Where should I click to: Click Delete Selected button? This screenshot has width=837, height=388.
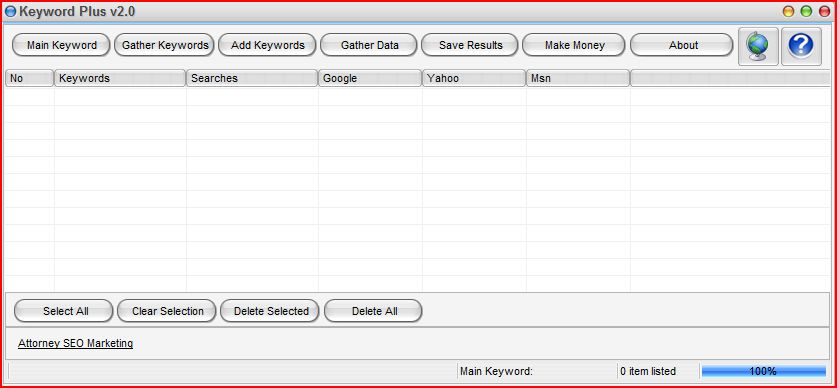[x=271, y=311]
